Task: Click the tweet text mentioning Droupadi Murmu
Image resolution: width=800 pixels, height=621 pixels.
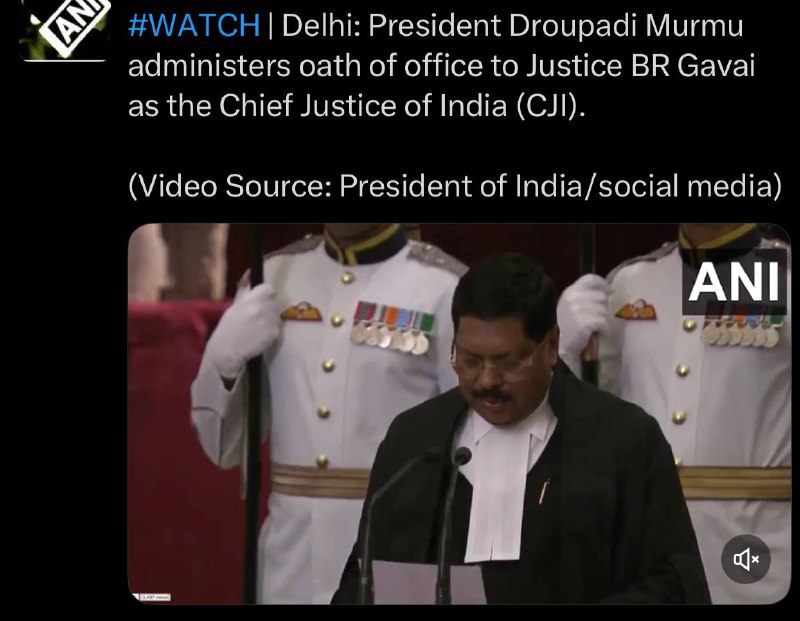Action: pyautogui.click(x=442, y=65)
